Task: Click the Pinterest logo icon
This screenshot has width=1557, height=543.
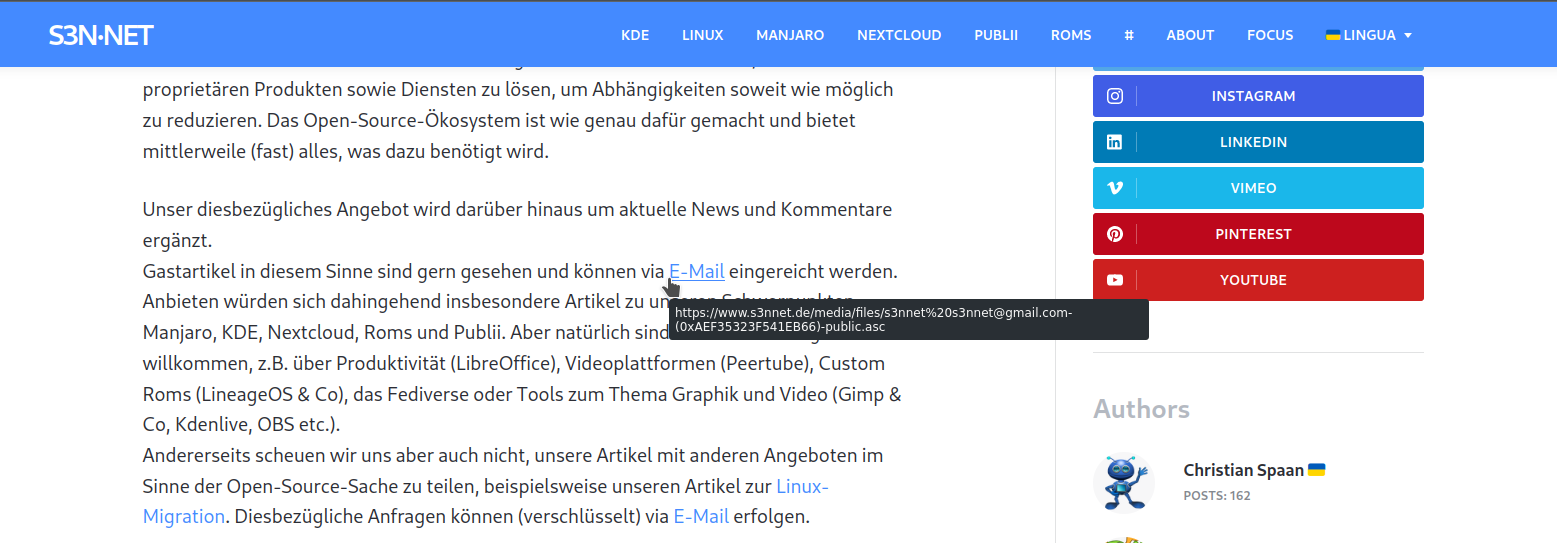Action: click(x=1114, y=234)
